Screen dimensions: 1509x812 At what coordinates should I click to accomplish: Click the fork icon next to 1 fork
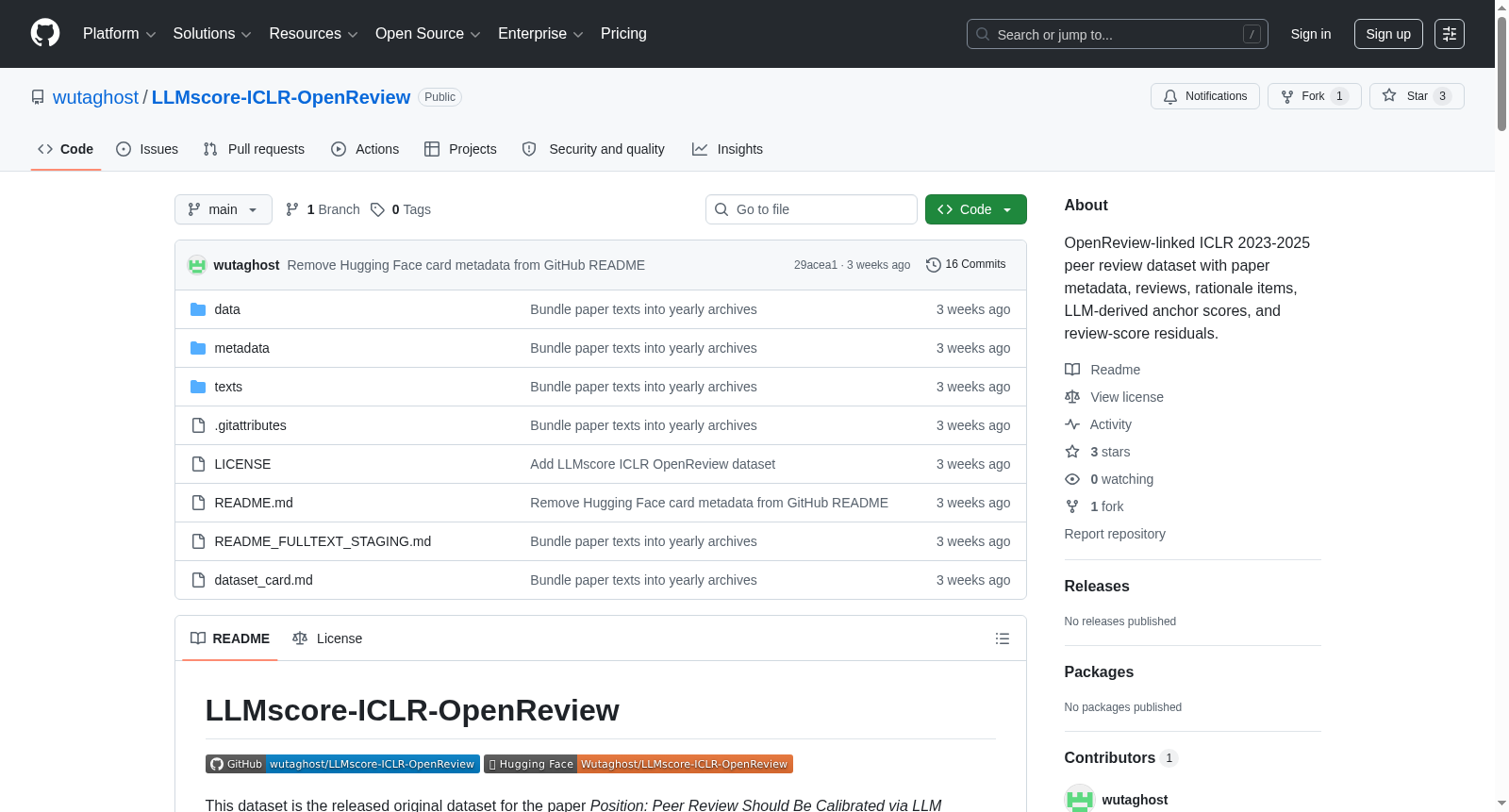1072,506
